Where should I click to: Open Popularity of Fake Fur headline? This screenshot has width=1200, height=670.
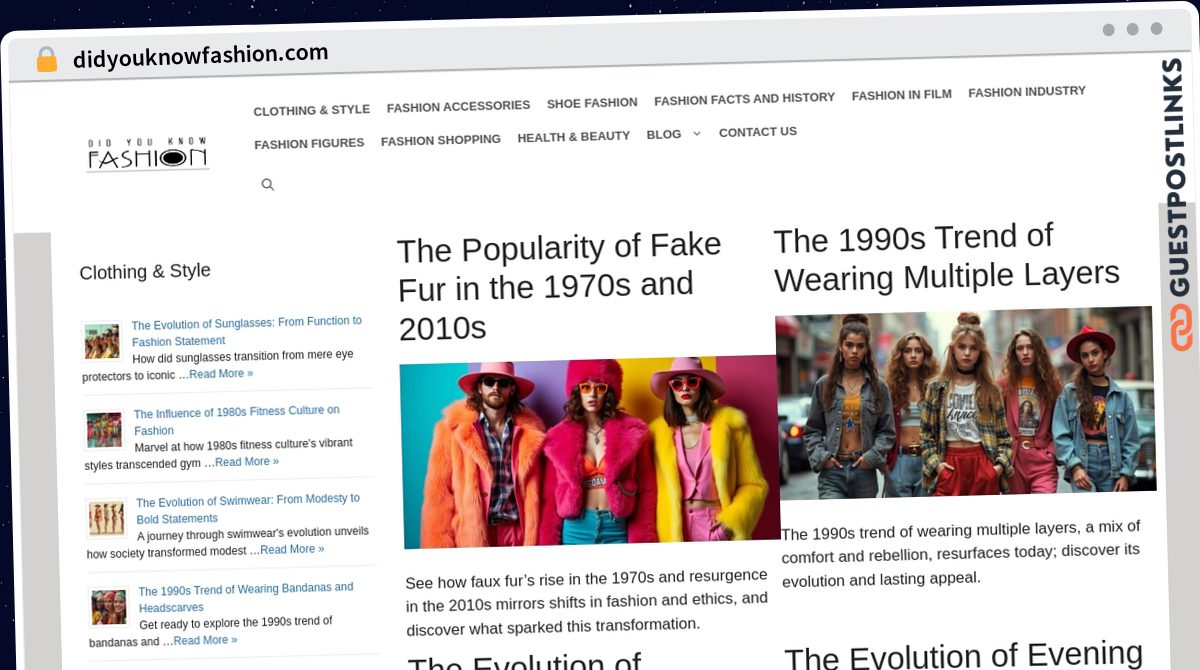click(x=558, y=286)
